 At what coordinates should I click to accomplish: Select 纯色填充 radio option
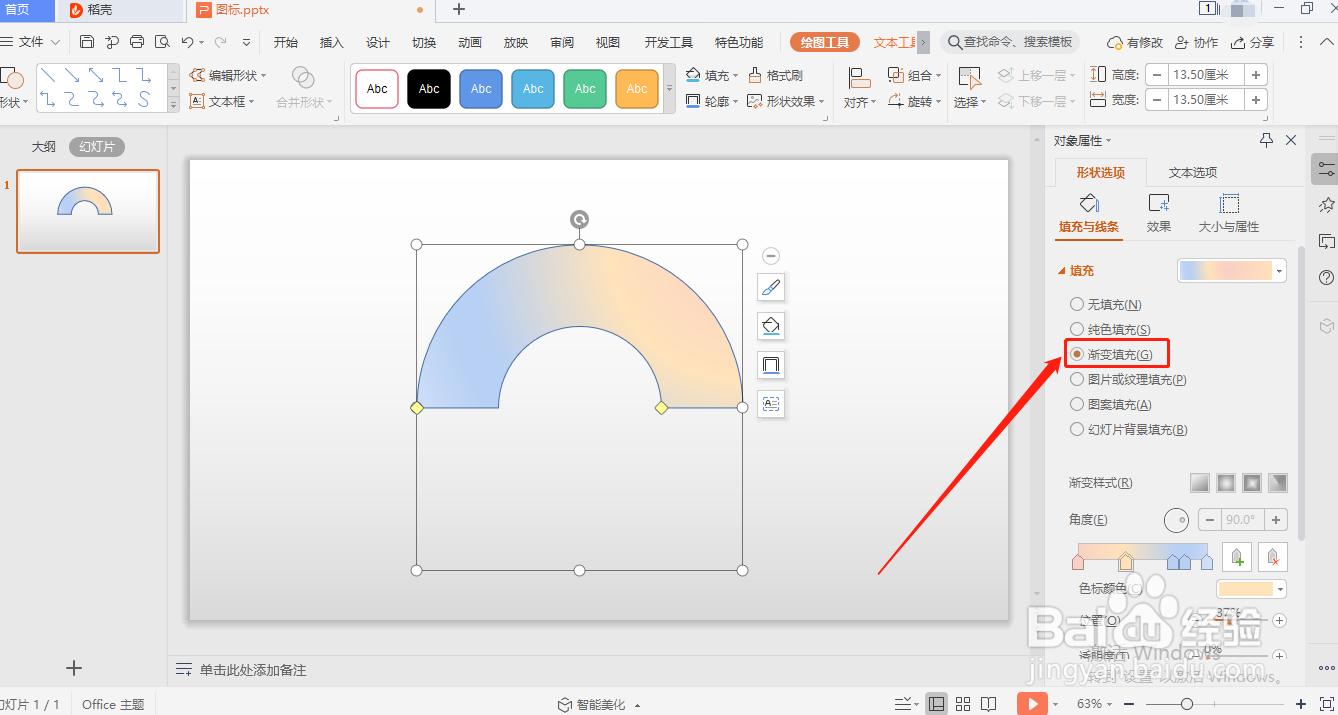(x=1110, y=329)
